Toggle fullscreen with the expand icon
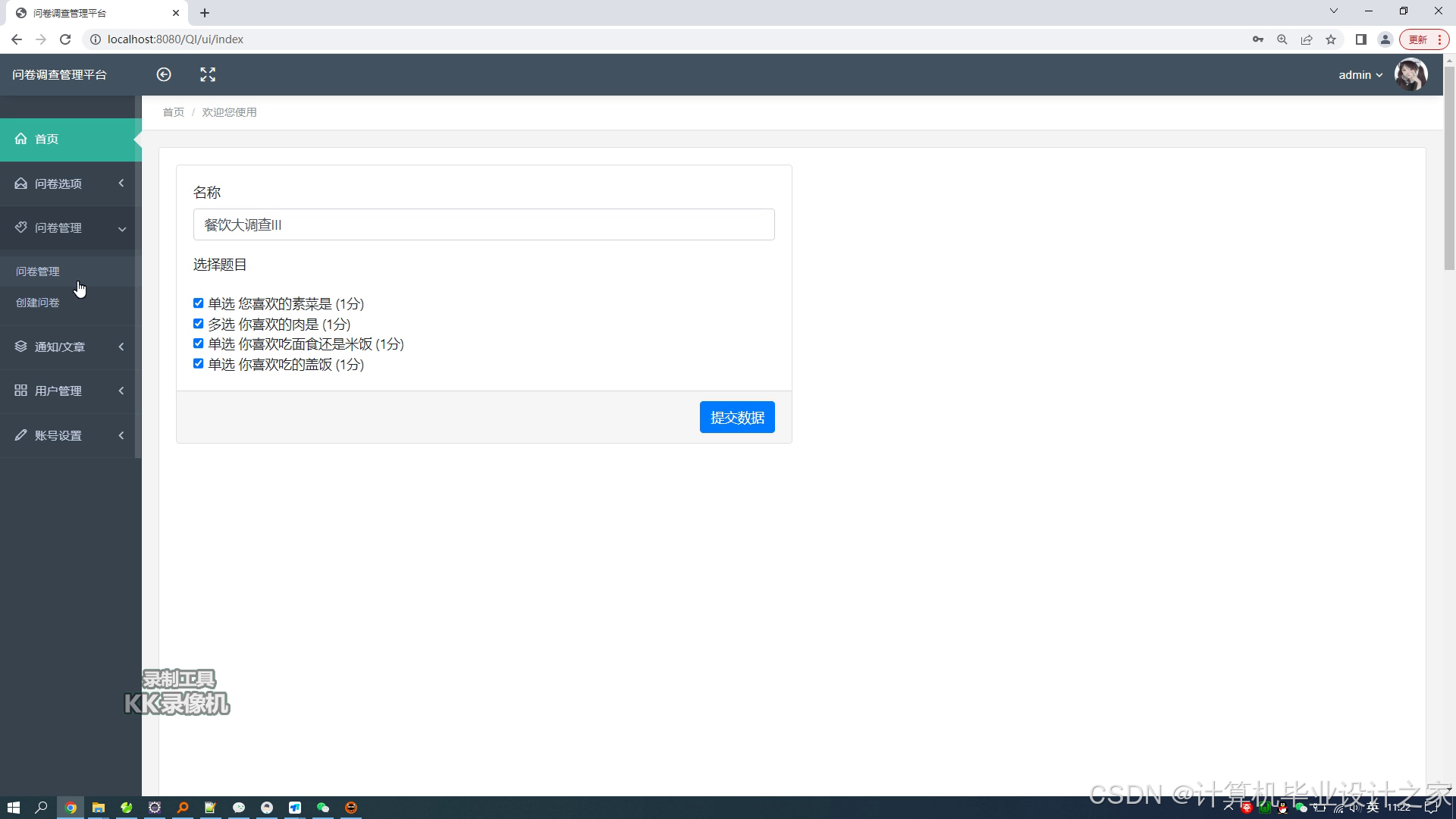 click(x=208, y=74)
